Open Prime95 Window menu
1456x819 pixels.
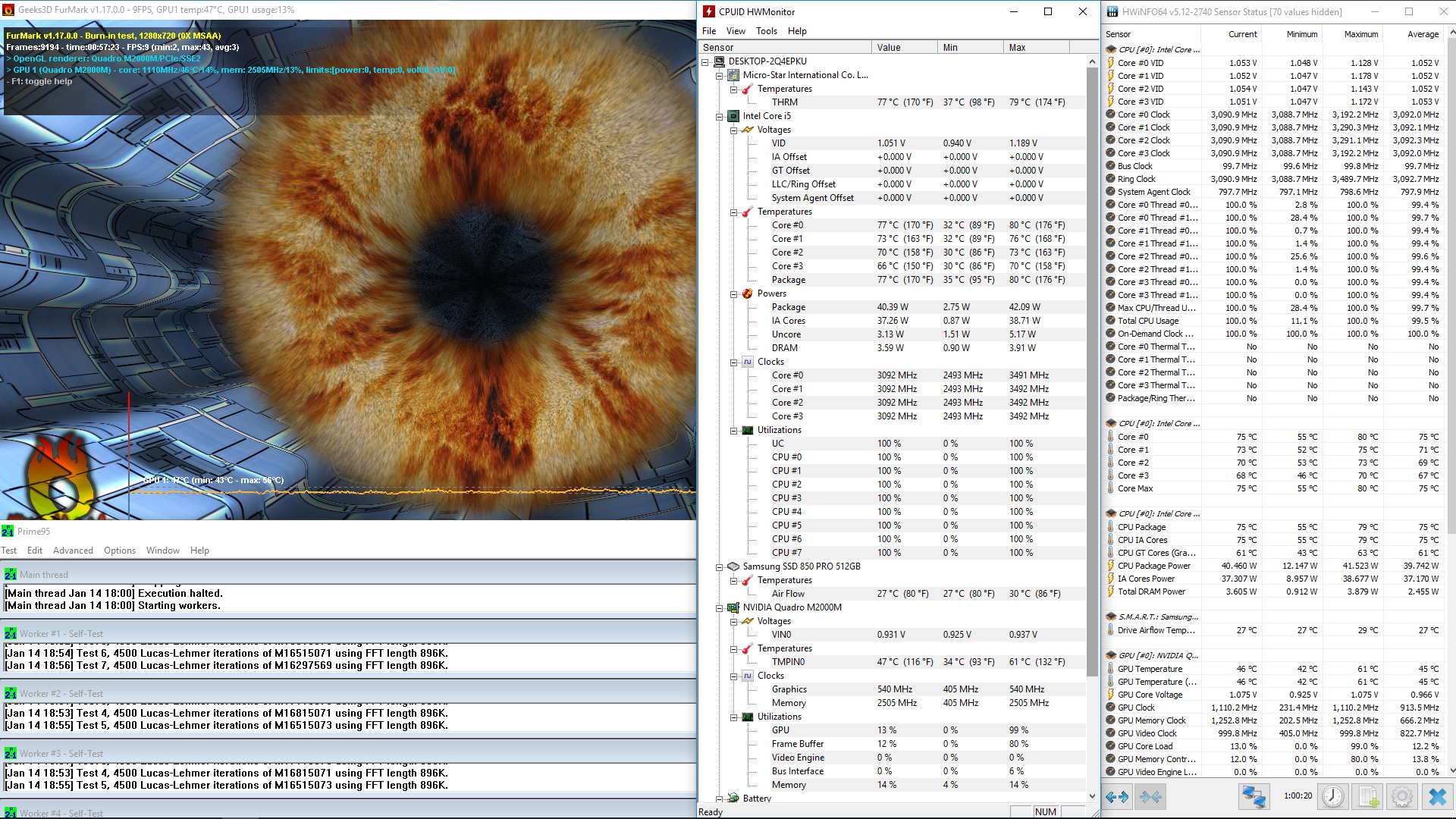(x=163, y=551)
